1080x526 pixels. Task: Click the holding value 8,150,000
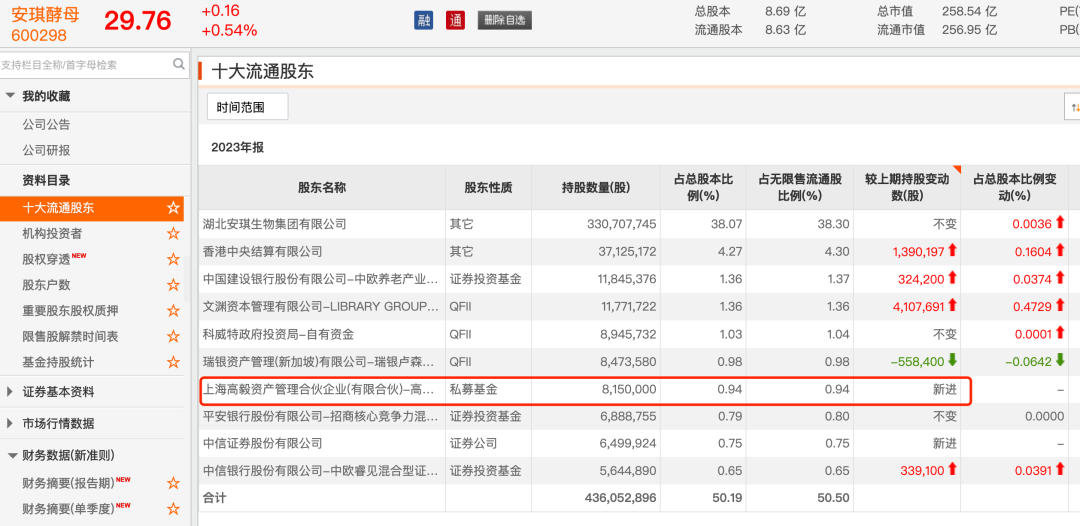pos(628,389)
